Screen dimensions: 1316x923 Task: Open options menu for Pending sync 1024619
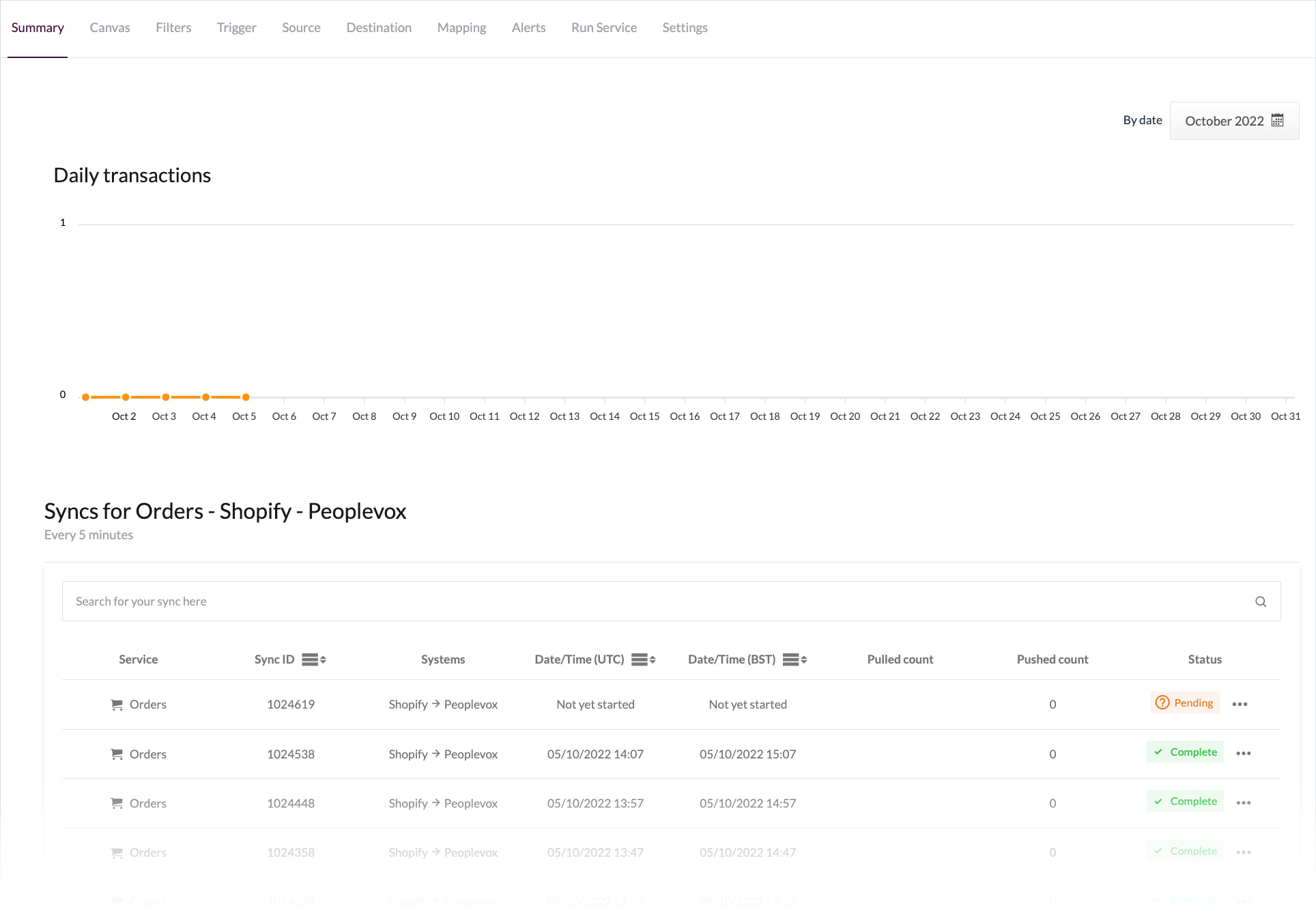click(1240, 704)
